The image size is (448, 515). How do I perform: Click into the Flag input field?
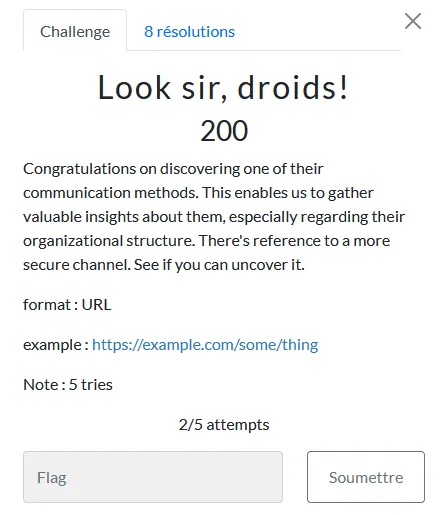(153, 477)
